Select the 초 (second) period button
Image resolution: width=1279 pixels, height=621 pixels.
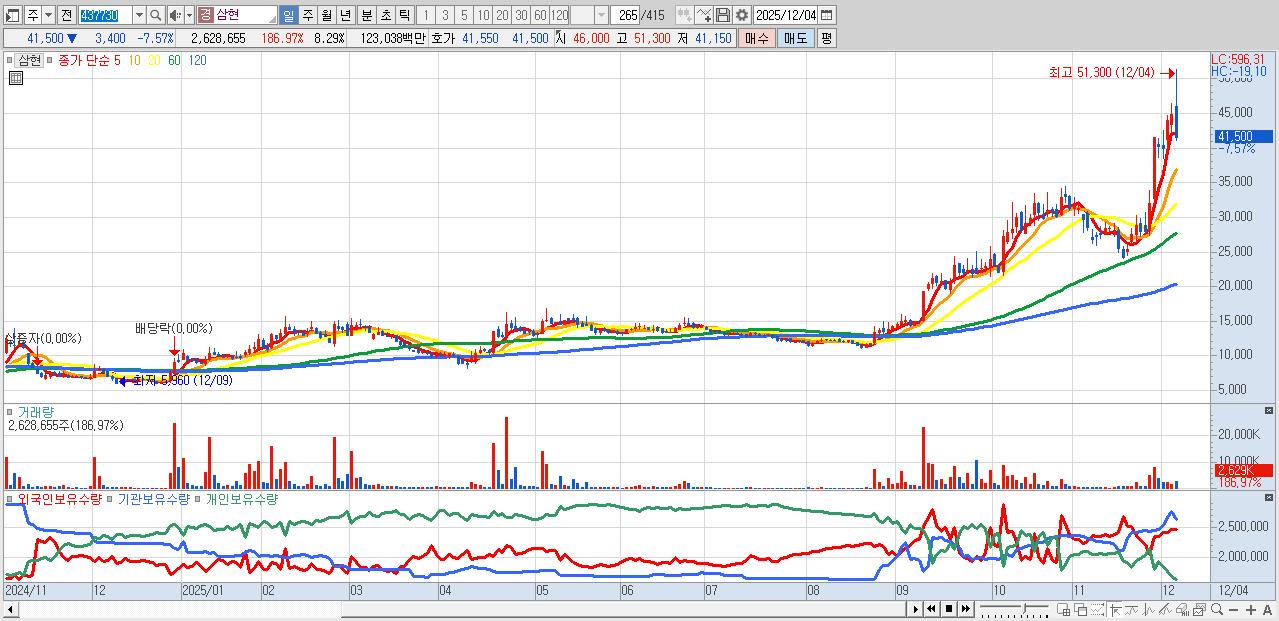click(385, 15)
